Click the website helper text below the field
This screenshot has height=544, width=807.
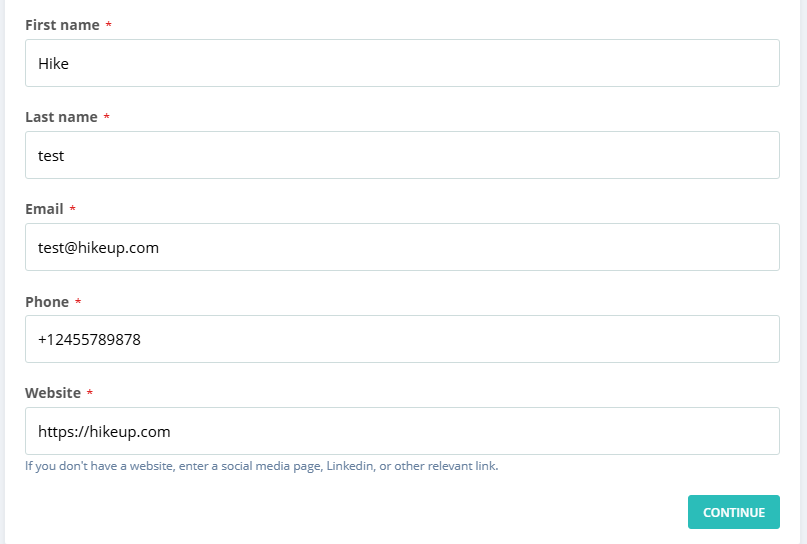pyautogui.click(x=261, y=466)
